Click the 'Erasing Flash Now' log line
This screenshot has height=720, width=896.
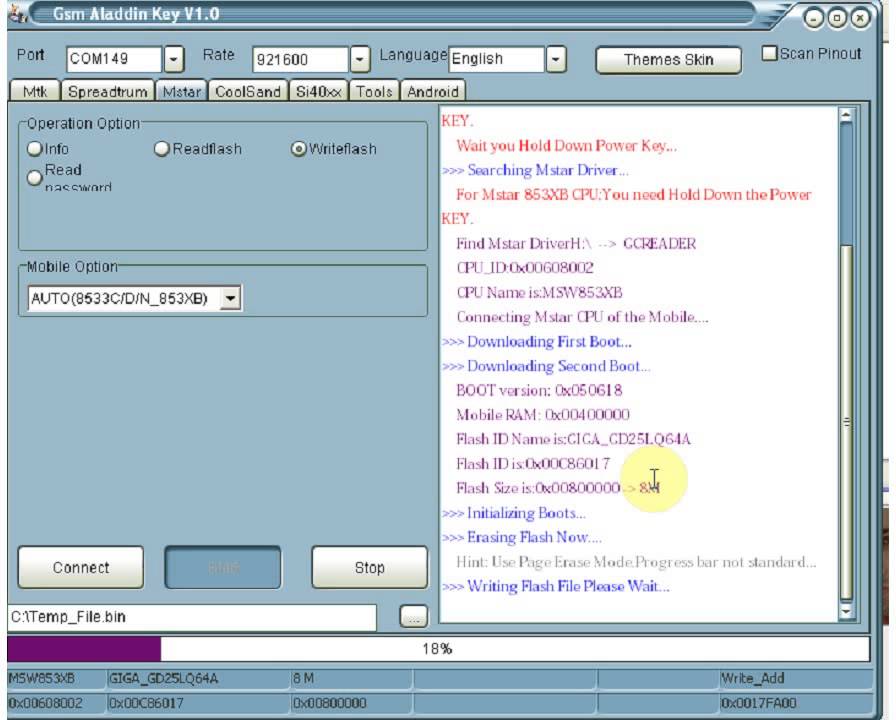522,537
